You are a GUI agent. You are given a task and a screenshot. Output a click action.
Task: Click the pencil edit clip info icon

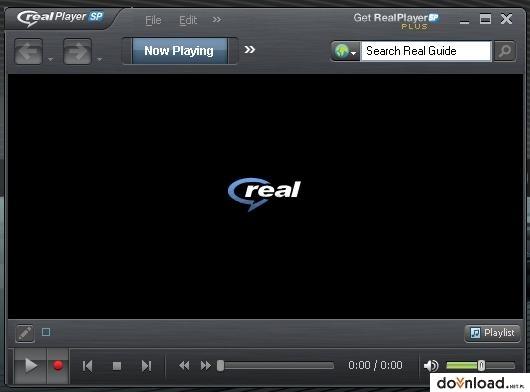(25, 333)
